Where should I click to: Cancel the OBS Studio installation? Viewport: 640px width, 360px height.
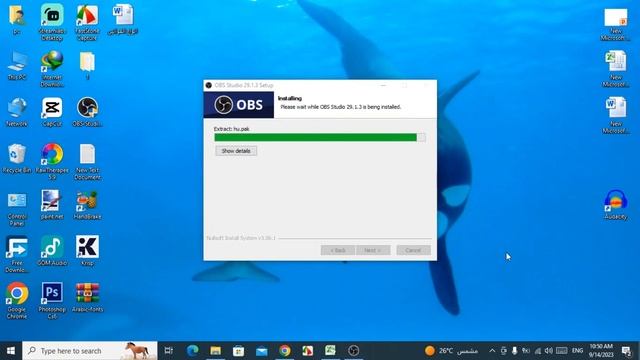[x=413, y=250]
